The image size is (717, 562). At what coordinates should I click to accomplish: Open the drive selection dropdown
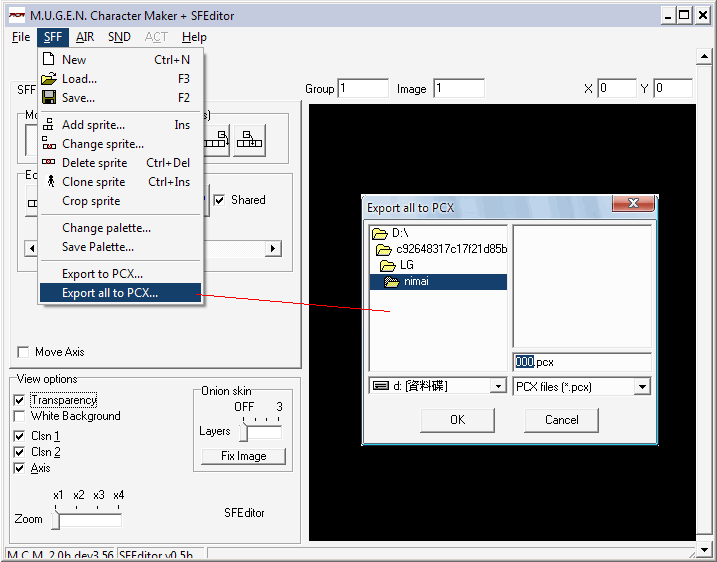click(x=498, y=386)
